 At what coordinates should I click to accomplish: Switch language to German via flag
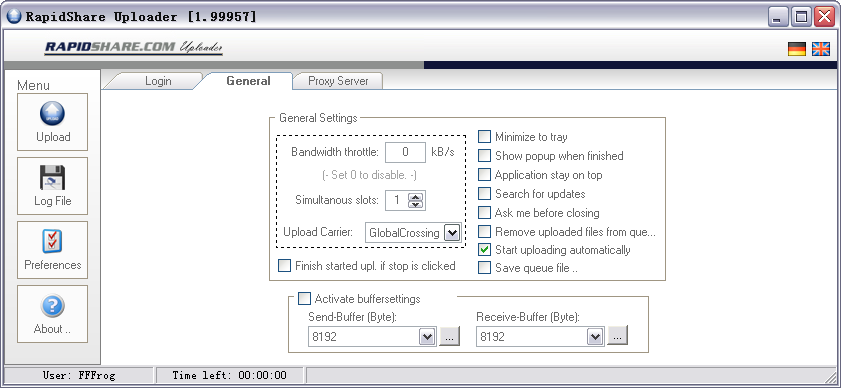click(x=796, y=49)
